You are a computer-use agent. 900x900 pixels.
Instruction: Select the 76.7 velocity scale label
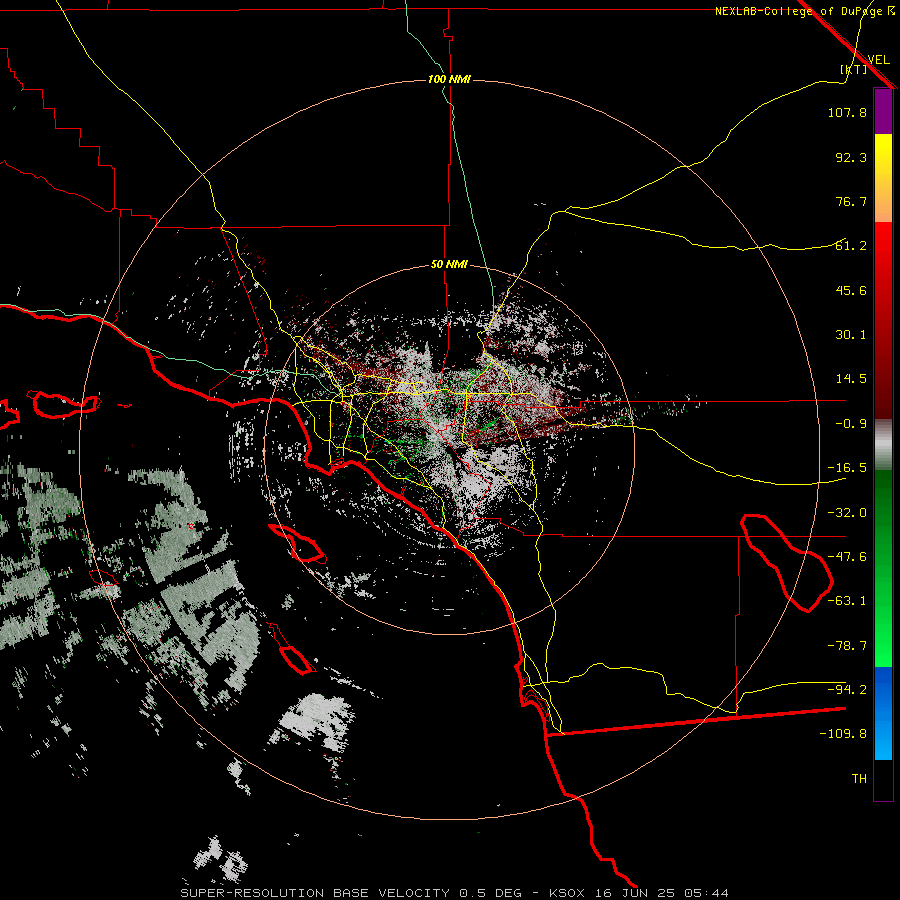pyautogui.click(x=851, y=201)
